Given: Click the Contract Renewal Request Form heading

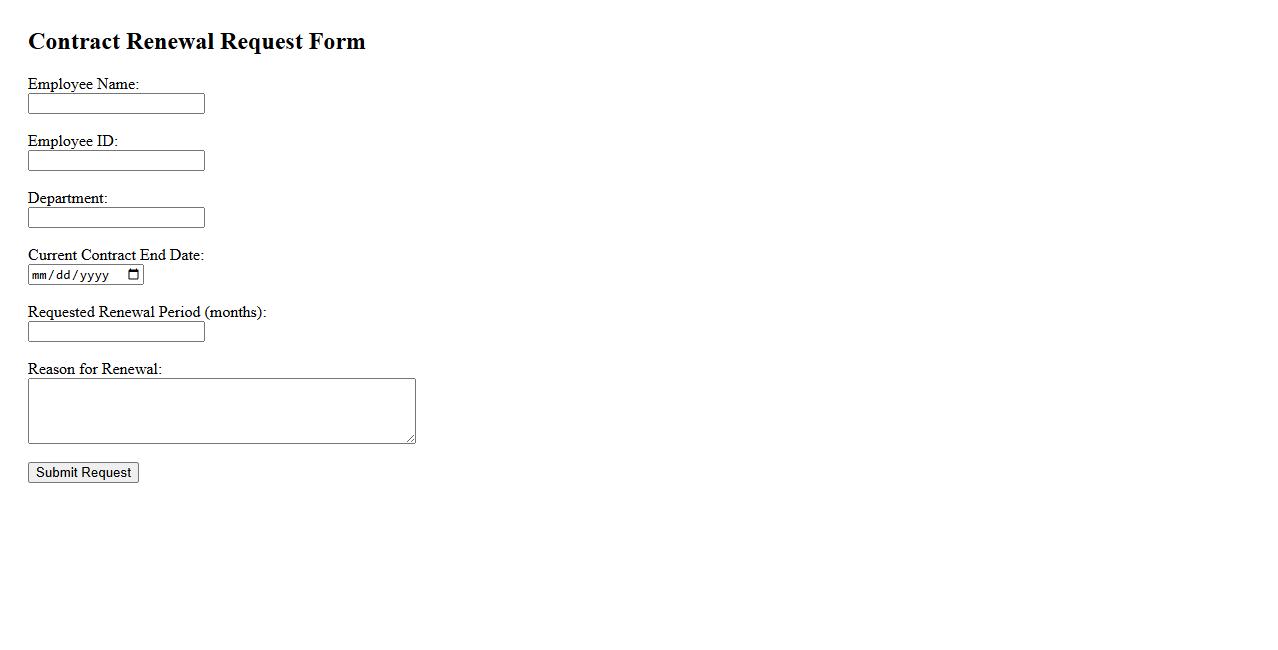Looking at the screenshot, I should pyautogui.click(x=197, y=41).
